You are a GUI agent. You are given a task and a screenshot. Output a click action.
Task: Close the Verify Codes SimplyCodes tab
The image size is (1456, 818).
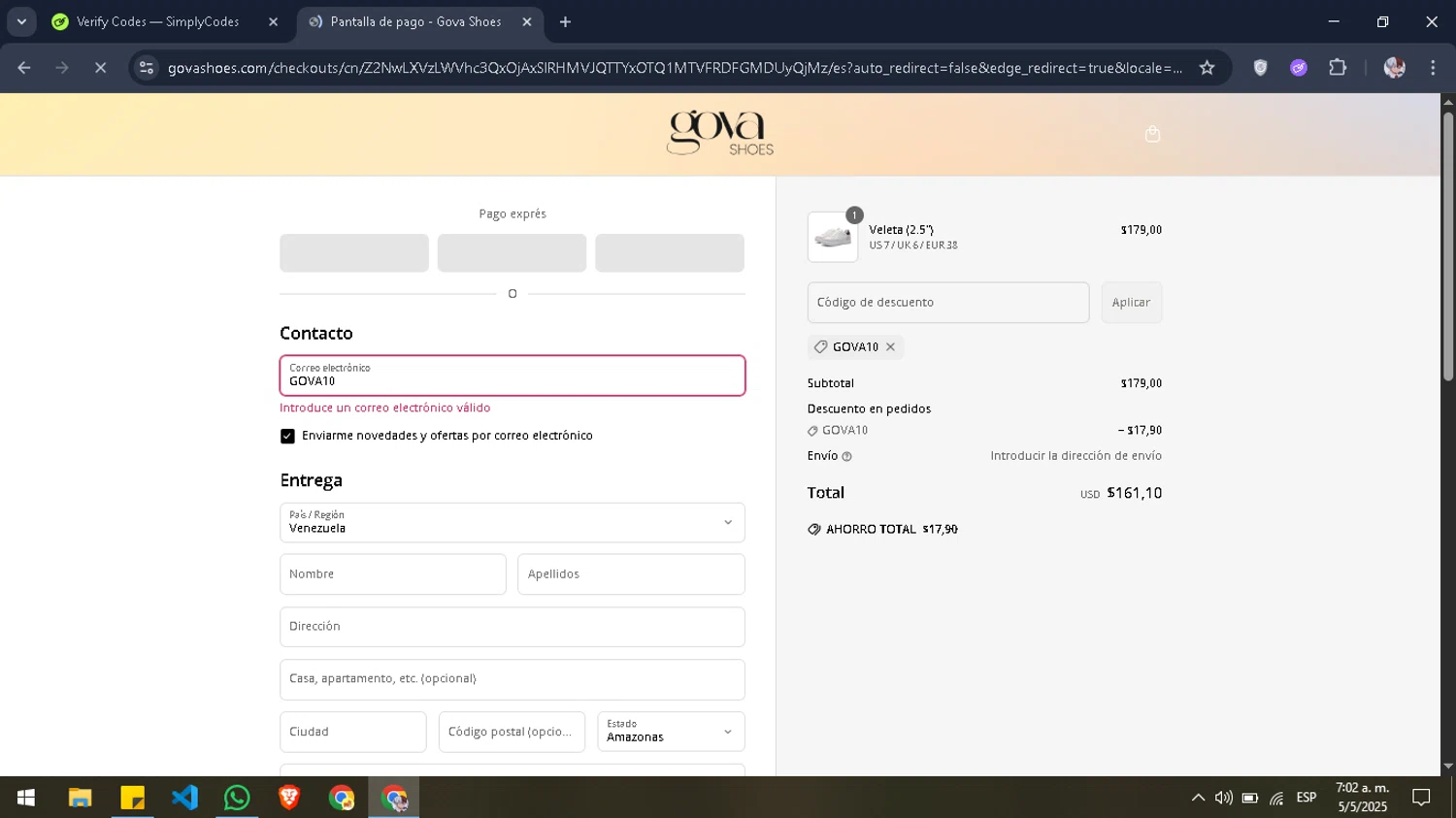tap(273, 21)
